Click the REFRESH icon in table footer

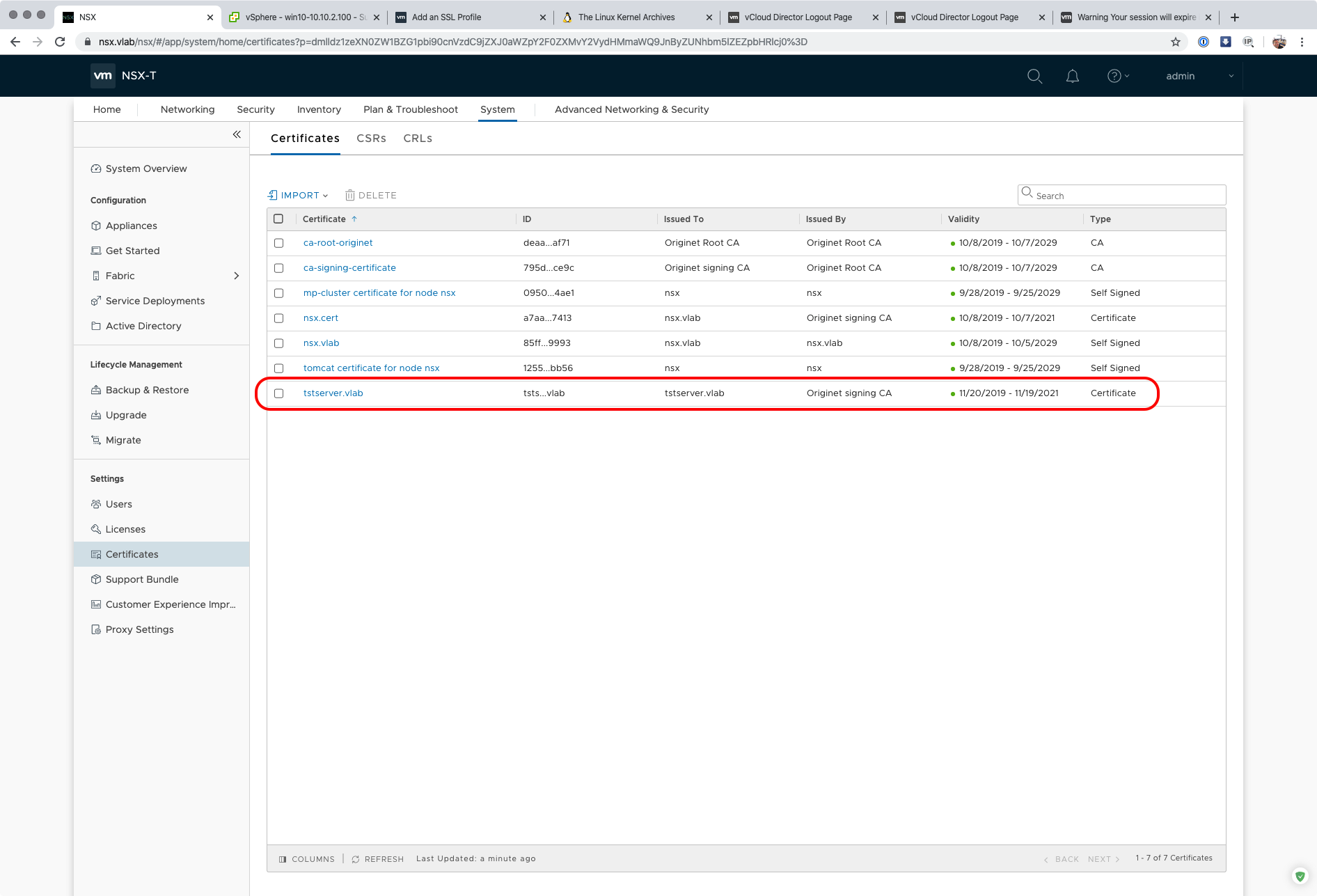tap(356, 859)
